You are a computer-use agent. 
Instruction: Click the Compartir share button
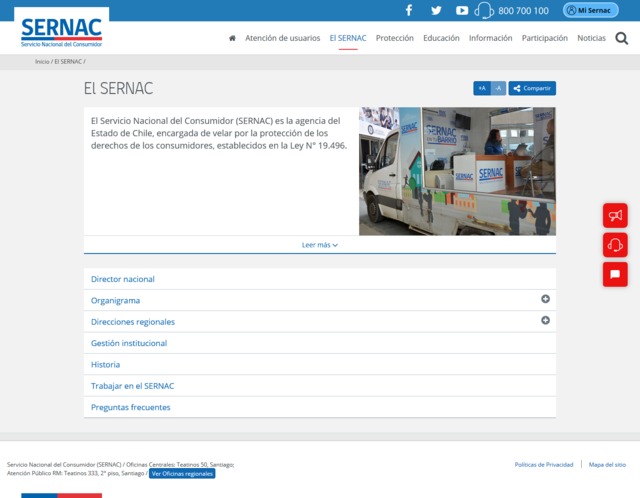[x=532, y=88]
